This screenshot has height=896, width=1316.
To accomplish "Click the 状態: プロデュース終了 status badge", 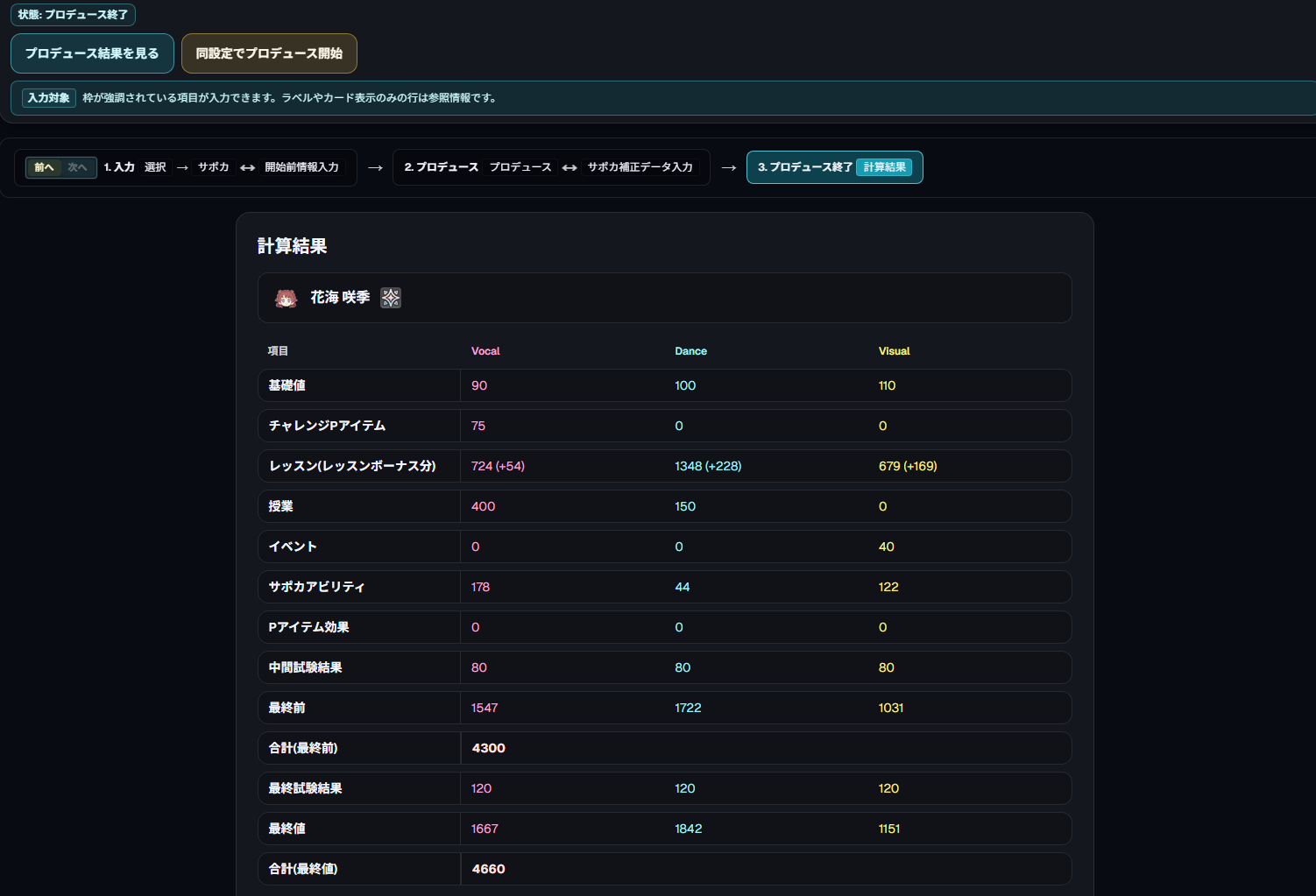I will click(x=73, y=15).
